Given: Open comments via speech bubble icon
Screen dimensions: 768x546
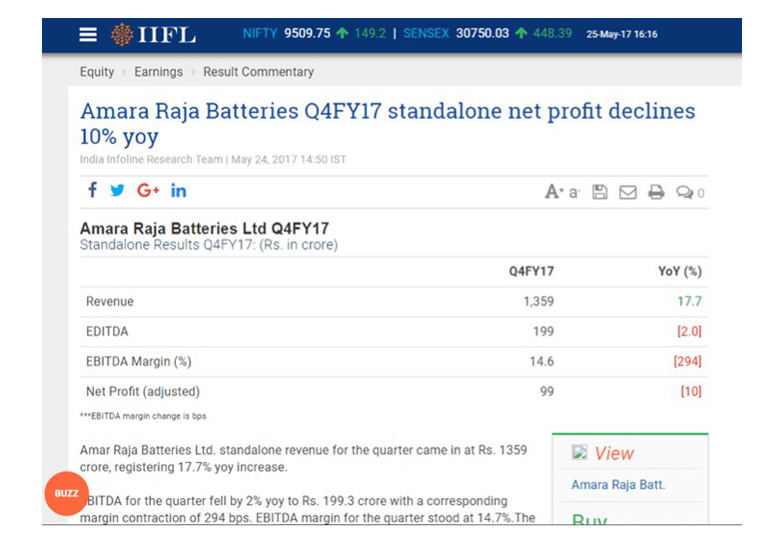Looking at the screenshot, I should point(684,192).
